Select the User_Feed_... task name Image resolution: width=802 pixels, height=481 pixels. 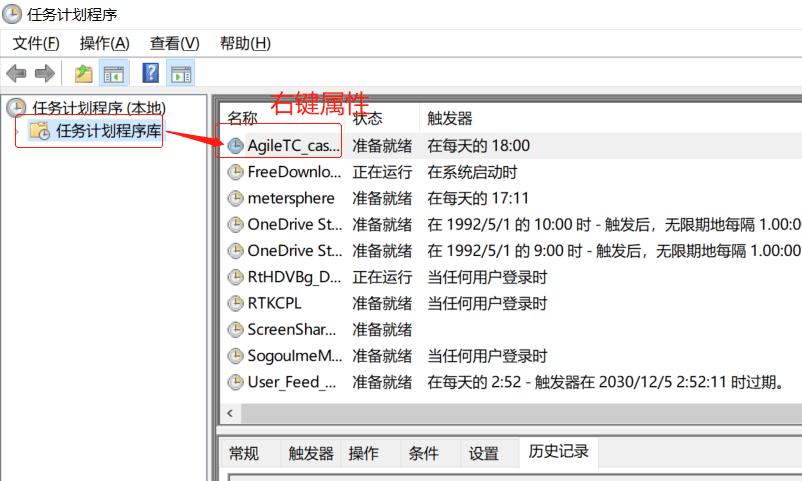click(292, 382)
